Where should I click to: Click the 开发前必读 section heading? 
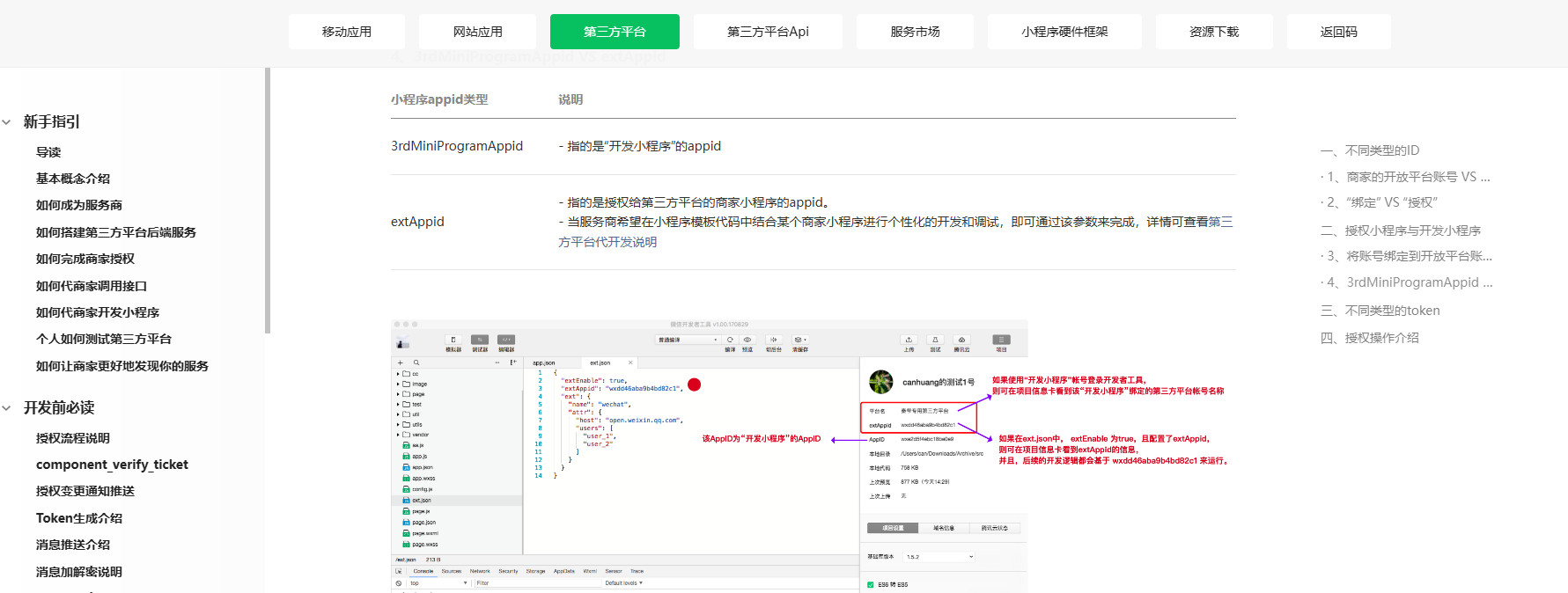tap(59, 407)
